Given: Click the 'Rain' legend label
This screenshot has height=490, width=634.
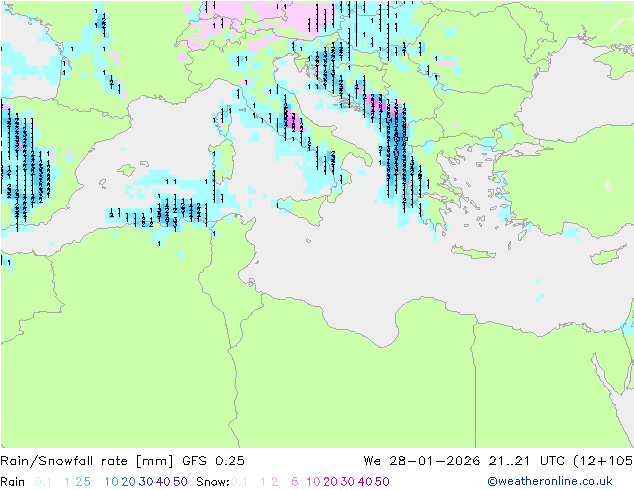Looking at the screenshot, I should tap(13, 482).
